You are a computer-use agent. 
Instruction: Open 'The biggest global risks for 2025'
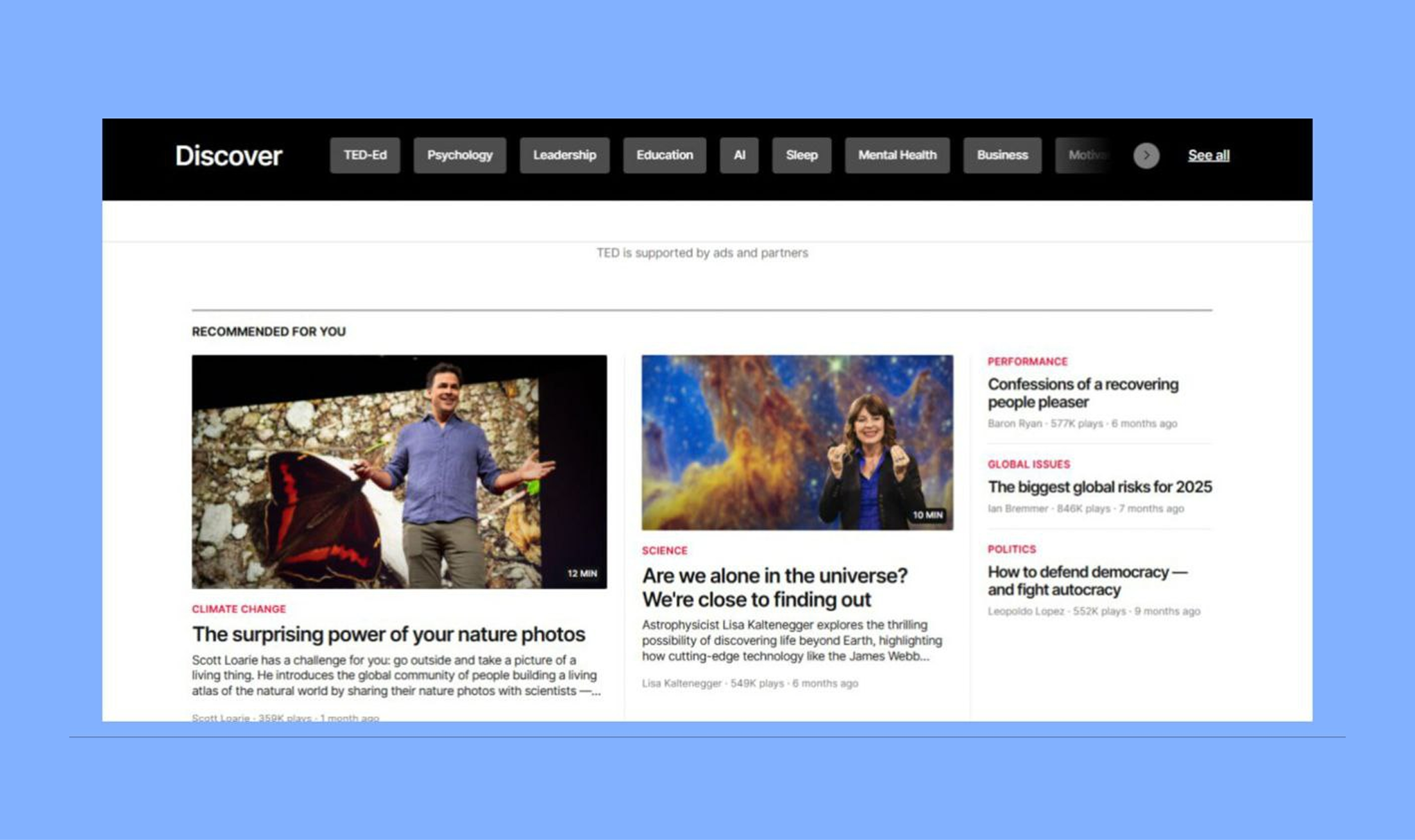tap(1099, 487)
